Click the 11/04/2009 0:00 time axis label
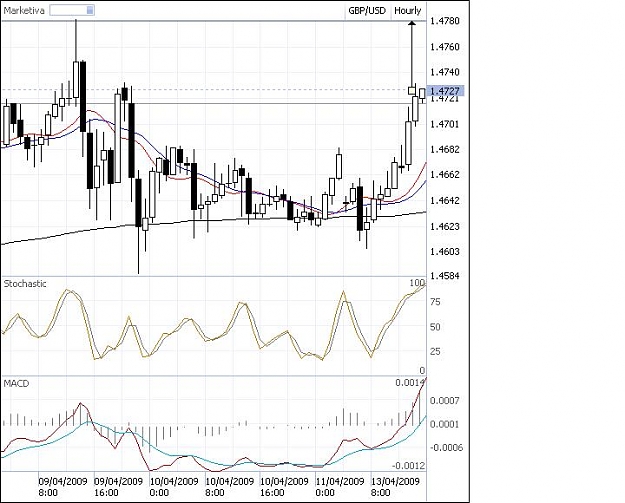 coord(340,487)
